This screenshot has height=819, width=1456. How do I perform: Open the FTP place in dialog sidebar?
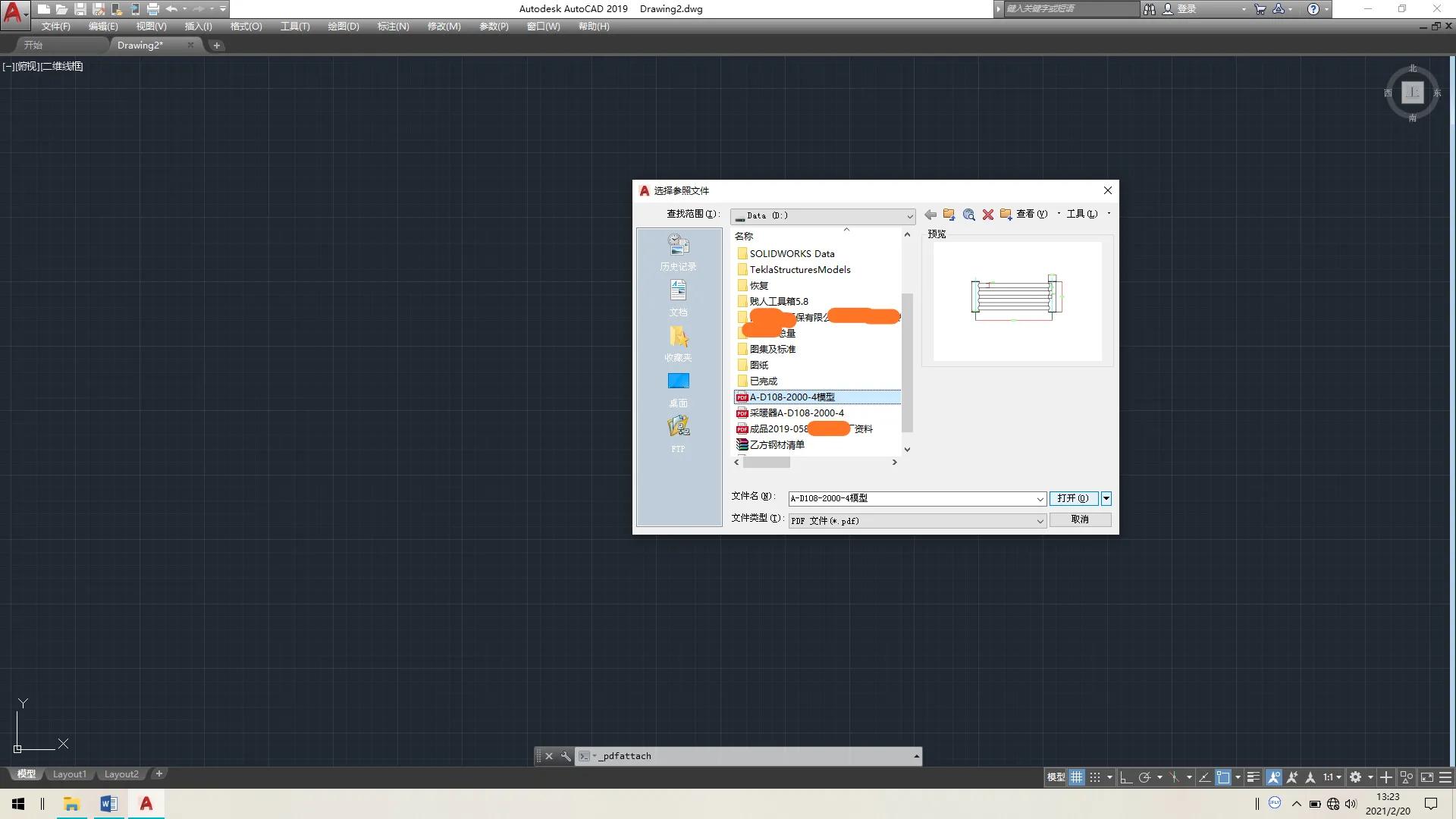tap(678, 435)
